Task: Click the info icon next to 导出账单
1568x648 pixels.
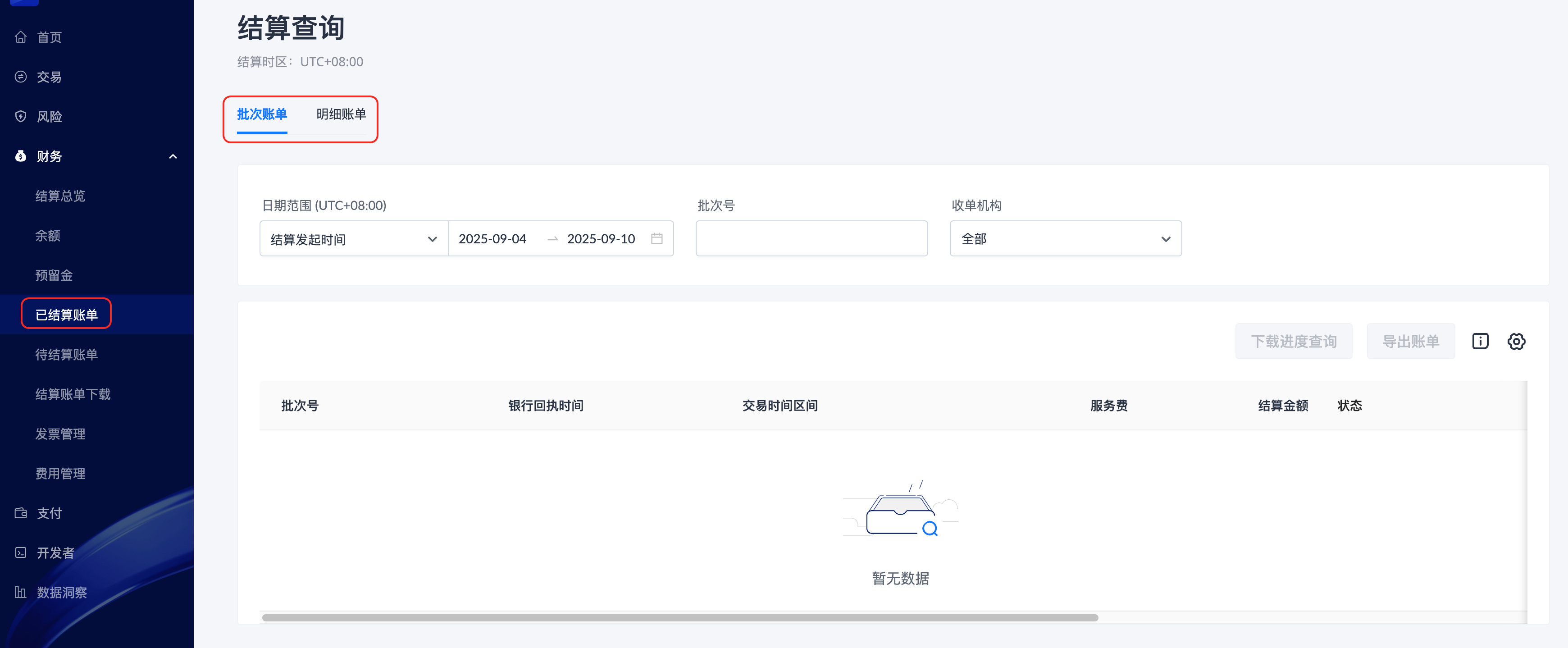Action: [1480, 341]
